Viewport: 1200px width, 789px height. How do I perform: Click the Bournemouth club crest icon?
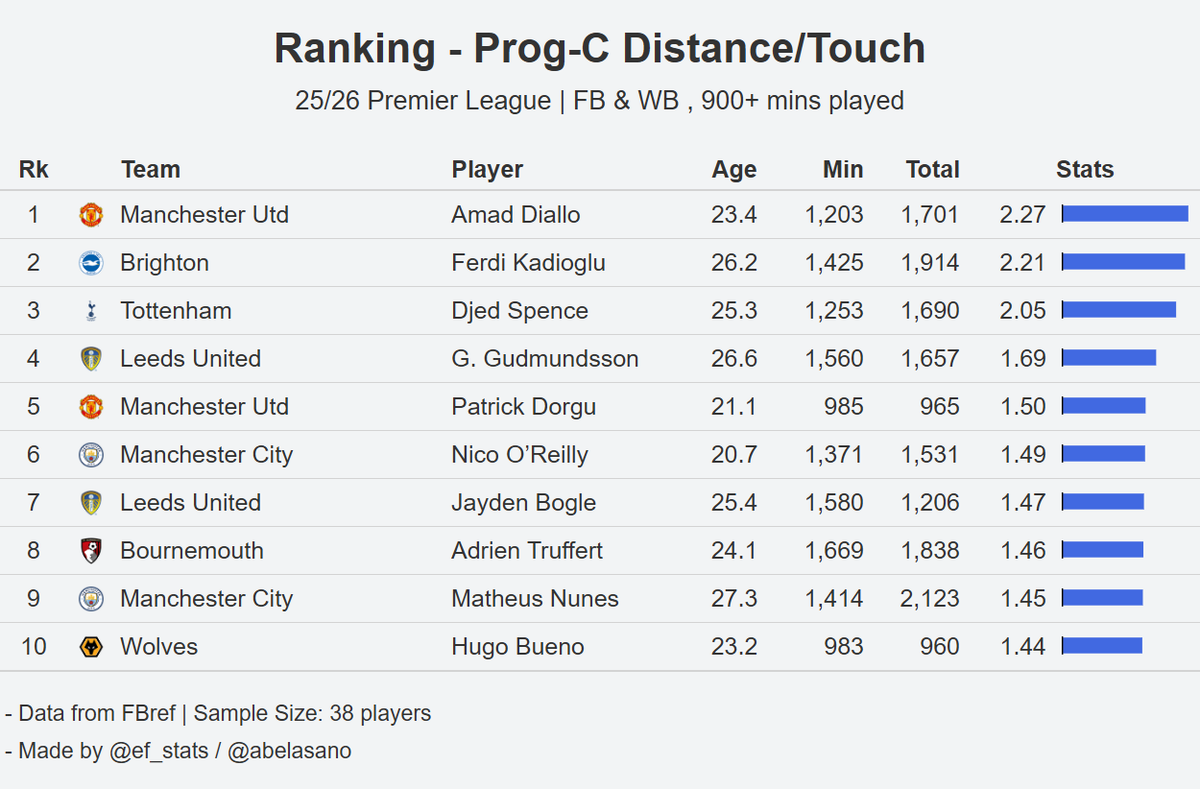click(x=91, y=551)
